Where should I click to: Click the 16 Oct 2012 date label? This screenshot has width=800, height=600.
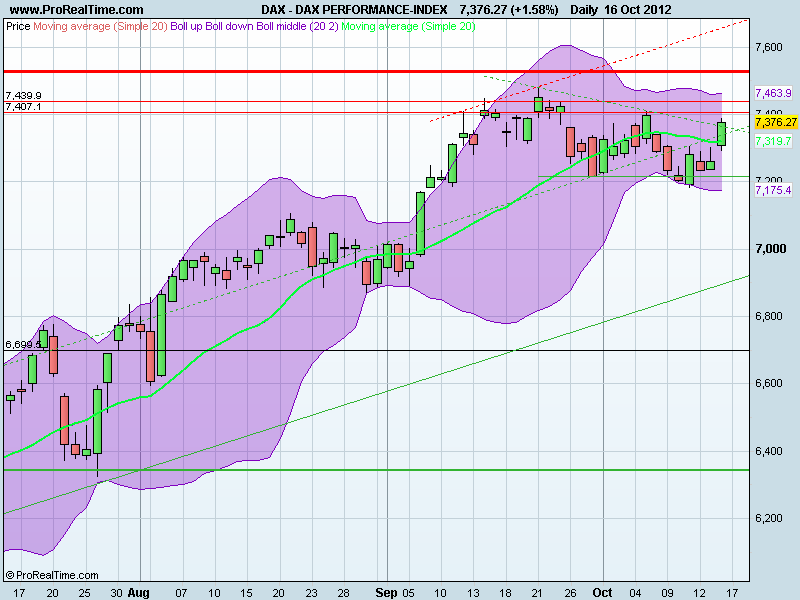(638, 9)
